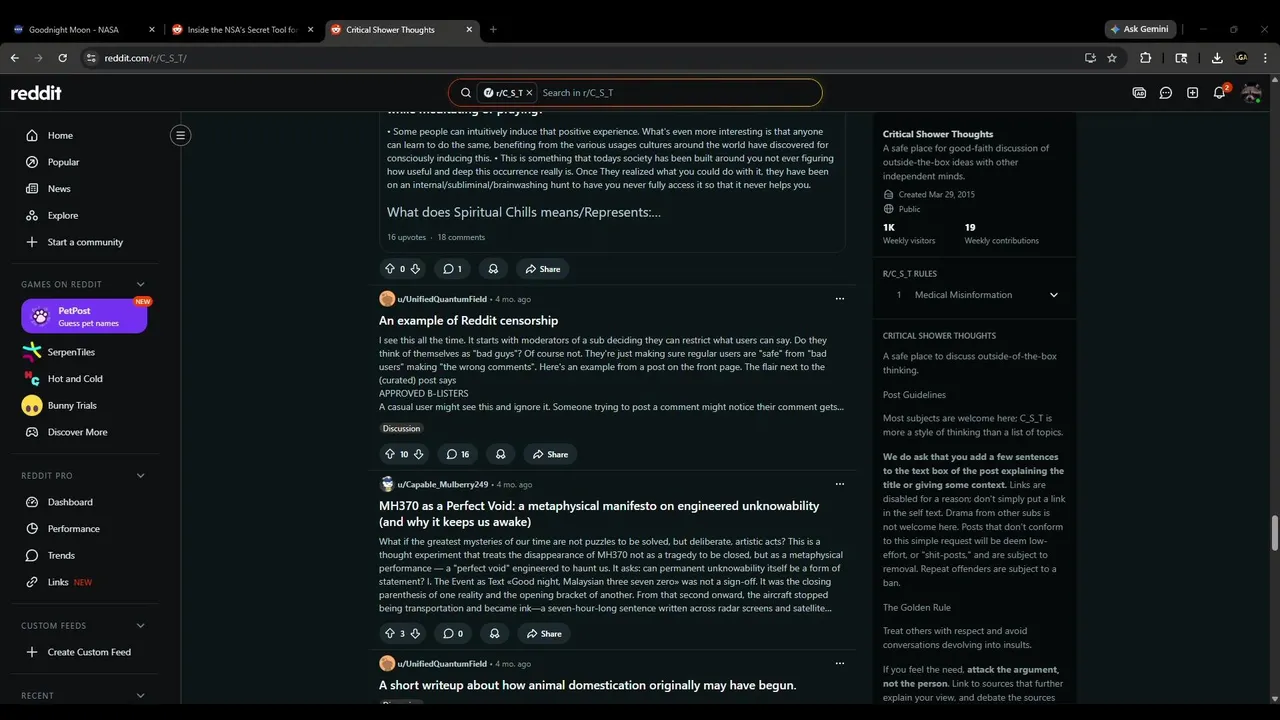Open overflow menu for Reddit censorship post
The width and height of the screenshot is (1280, 720).
pyautogui.click(x=840, y=299)
